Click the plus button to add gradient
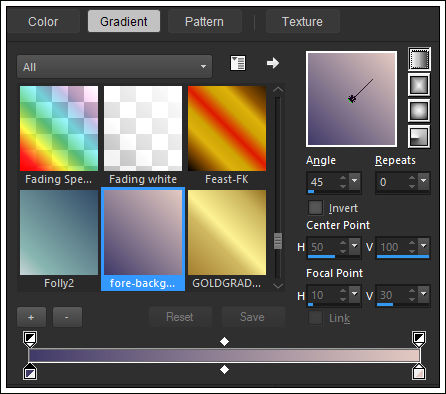Image resolution: width=446 pixels, height=394 pixels. coord(31,317)
